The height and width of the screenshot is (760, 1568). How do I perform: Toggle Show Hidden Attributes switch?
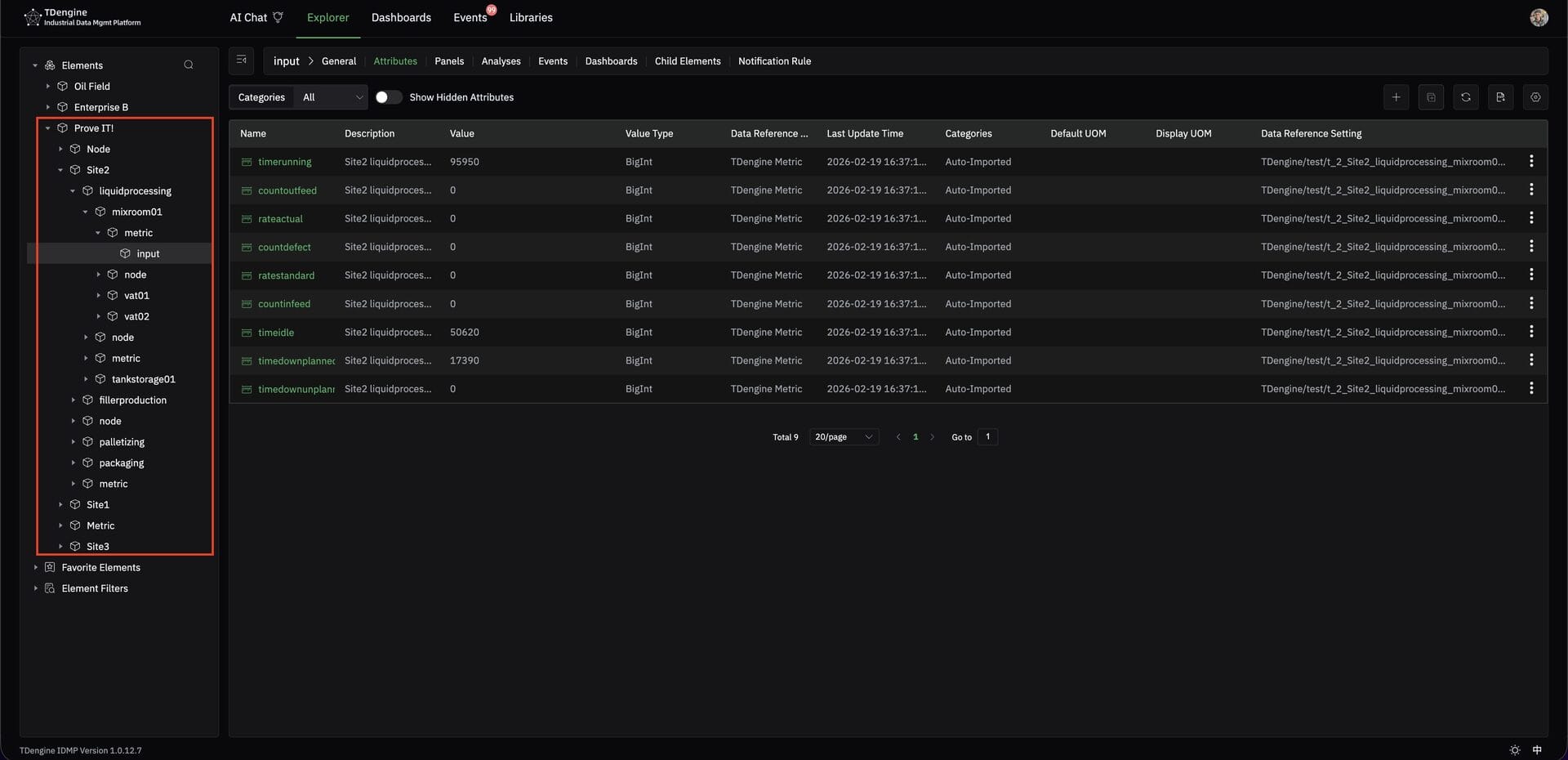pos(388,97)
